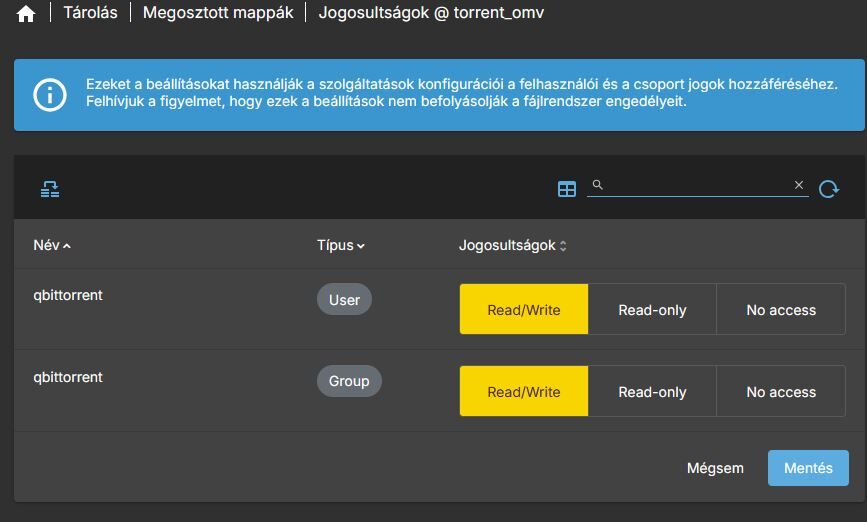867x522 pixels.
Task: Clear the search field with X
Action: pyautogui.click(x=799, y=185)
